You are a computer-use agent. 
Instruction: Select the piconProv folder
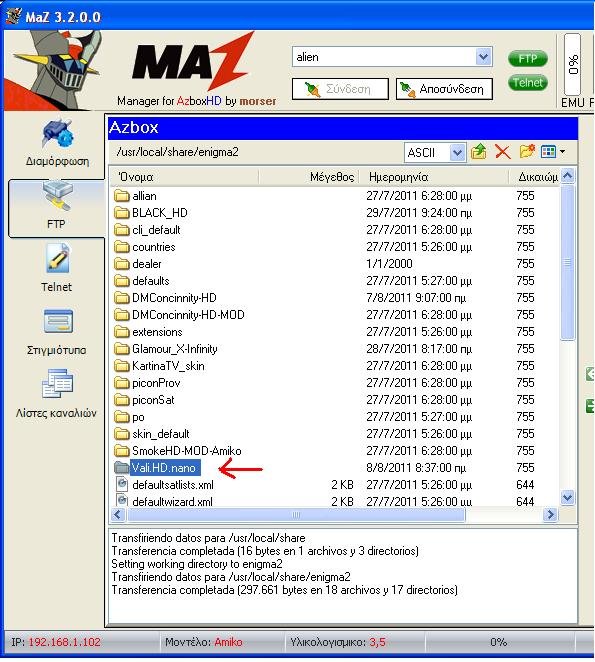(147, 383)
